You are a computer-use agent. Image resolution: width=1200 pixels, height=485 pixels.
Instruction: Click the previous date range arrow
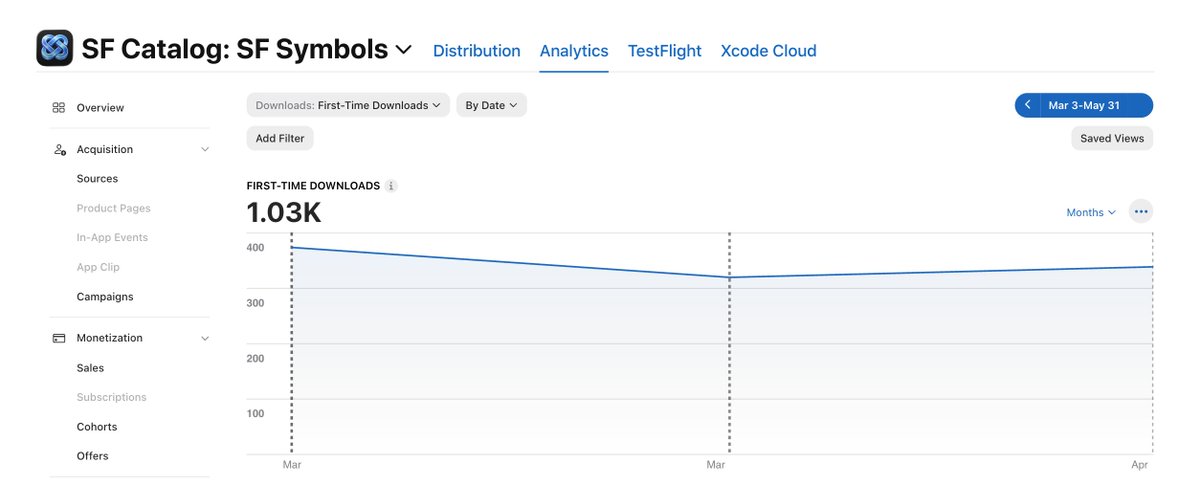[x=1027, y=105]
